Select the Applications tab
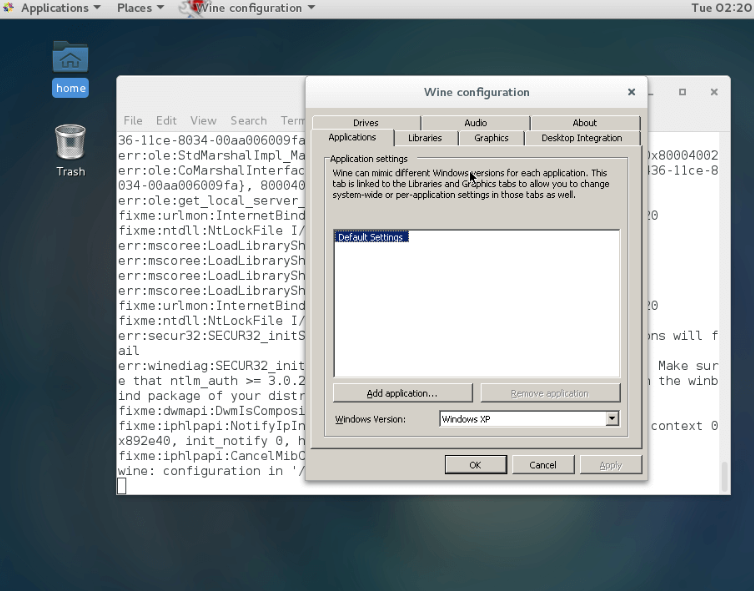The height and width of the screenshot is (591, 754). (352, 137)
